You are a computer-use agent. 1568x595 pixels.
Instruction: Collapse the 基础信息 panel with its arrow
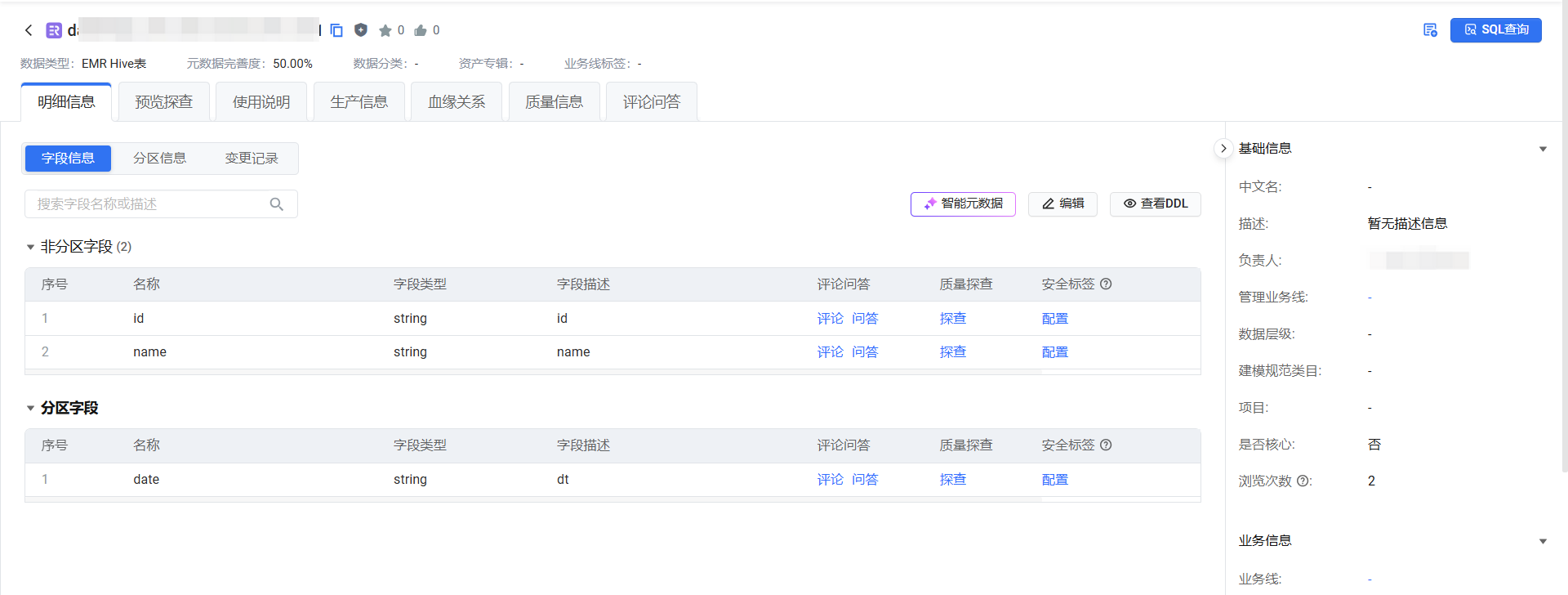[x=1543, y=149]
